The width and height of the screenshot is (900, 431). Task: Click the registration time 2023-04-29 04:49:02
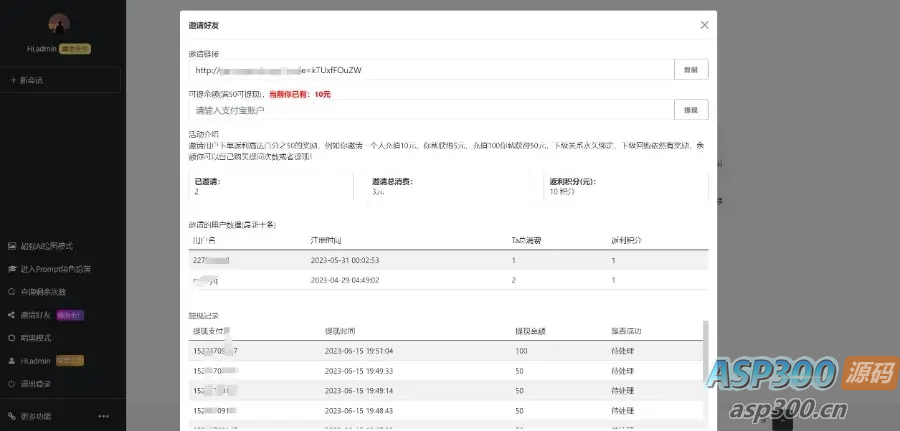[345, 281]
